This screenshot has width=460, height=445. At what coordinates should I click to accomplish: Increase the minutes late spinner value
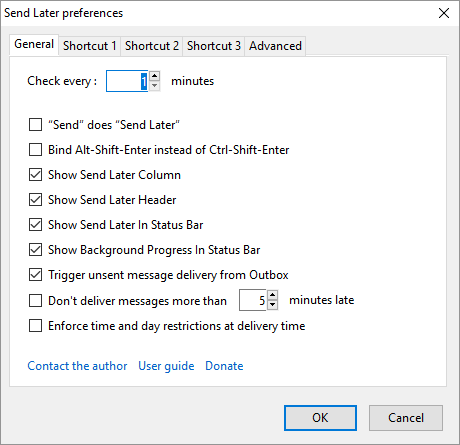click(x=272, y=295)
